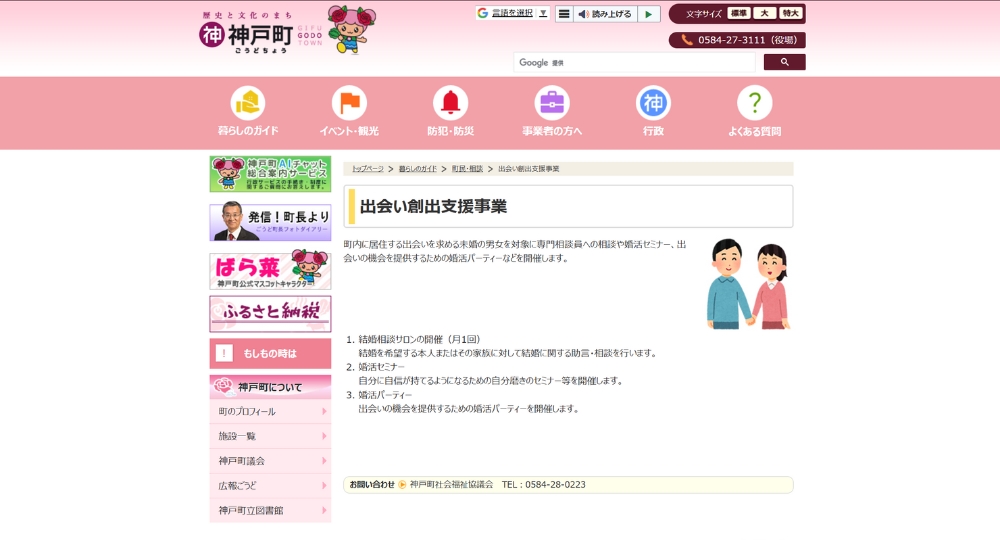
Task: Open the 発信！町長より banner
Action: (x=270, y=222)
